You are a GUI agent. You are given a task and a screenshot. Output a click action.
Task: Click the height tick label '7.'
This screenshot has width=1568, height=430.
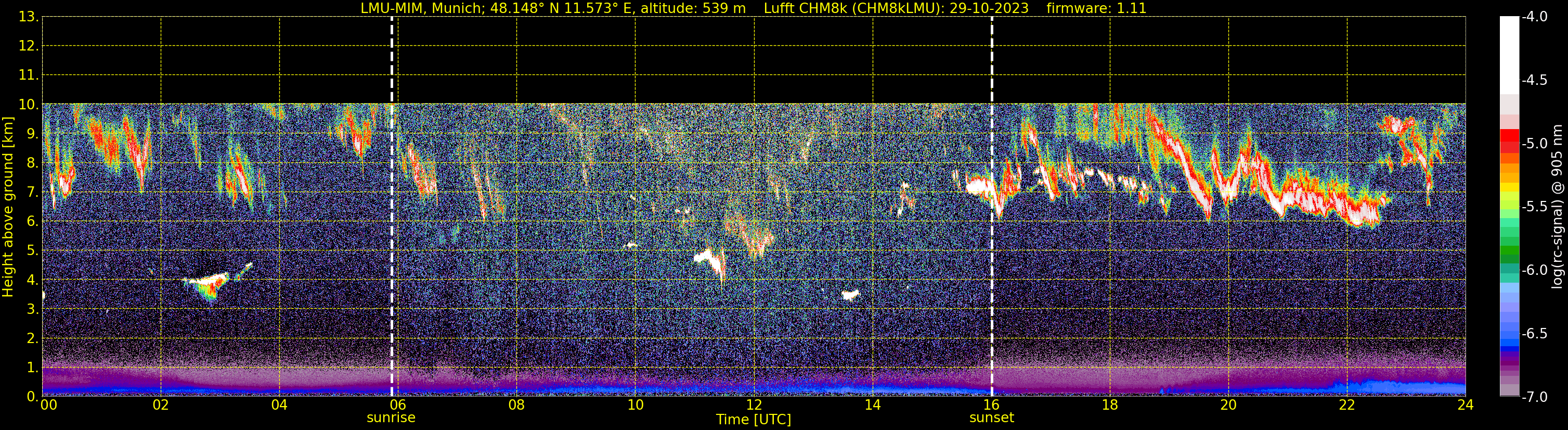pos(33,193)
